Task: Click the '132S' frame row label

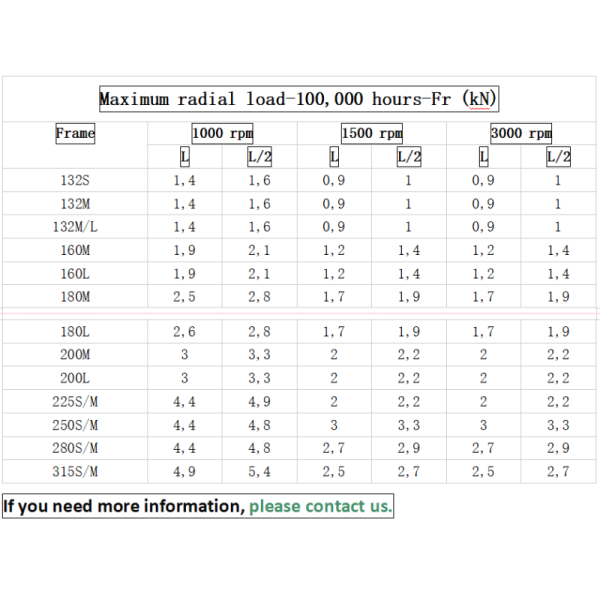Action: tap(75, 180)
